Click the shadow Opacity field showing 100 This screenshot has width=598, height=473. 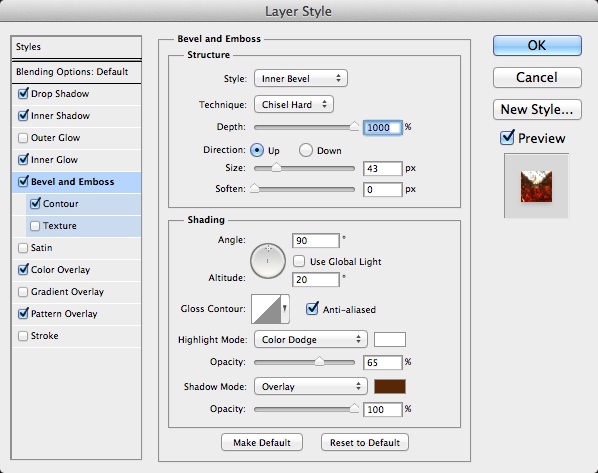[x=383, y=410]
